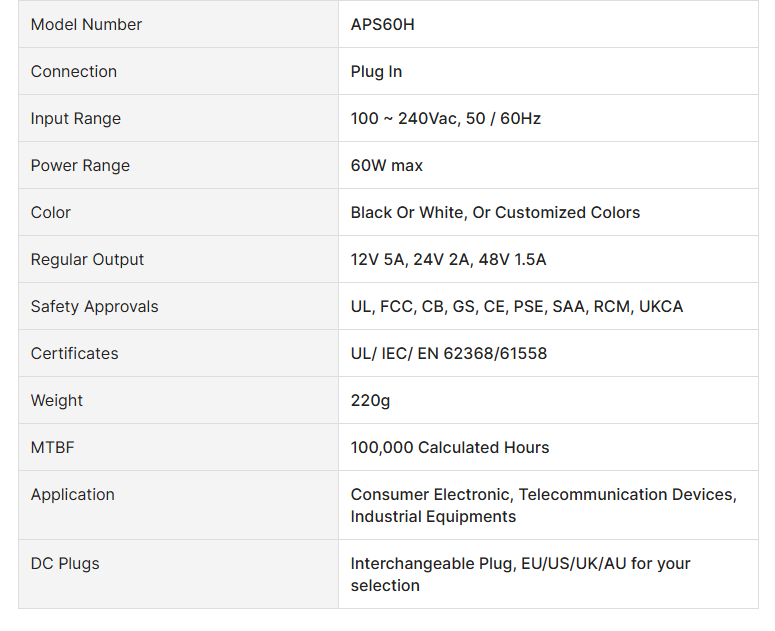Click the Model Number label cell
This screenshot has height=631, width=775.
[x=86, y=24]
